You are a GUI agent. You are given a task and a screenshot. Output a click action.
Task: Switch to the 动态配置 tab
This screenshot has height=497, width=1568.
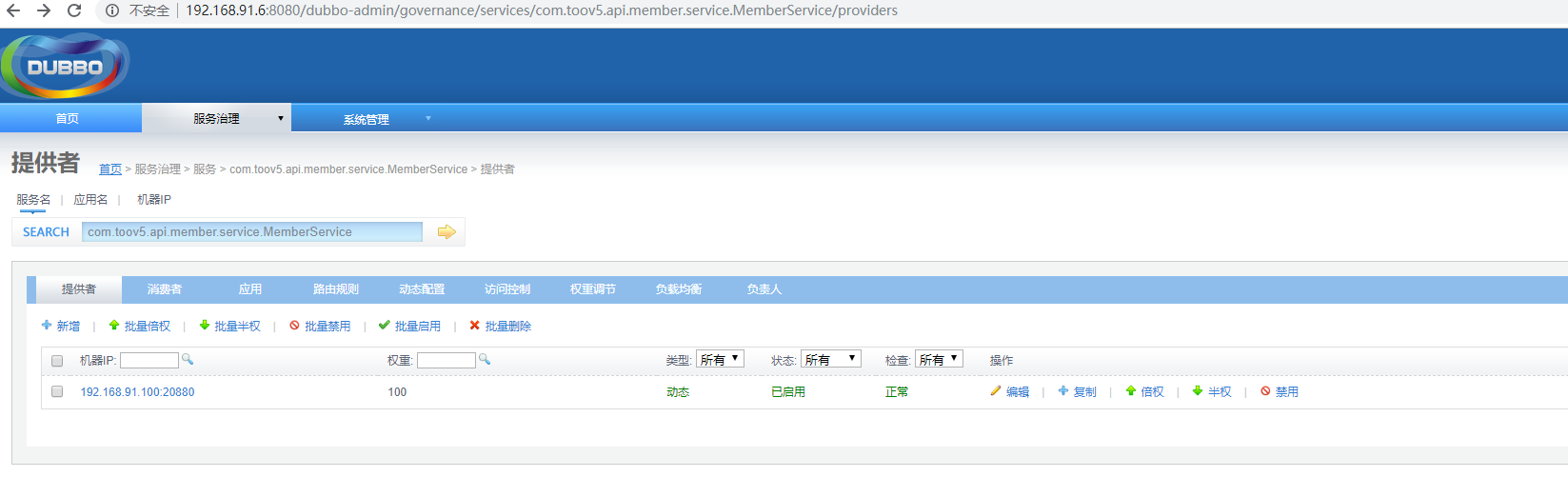(422, 289)
